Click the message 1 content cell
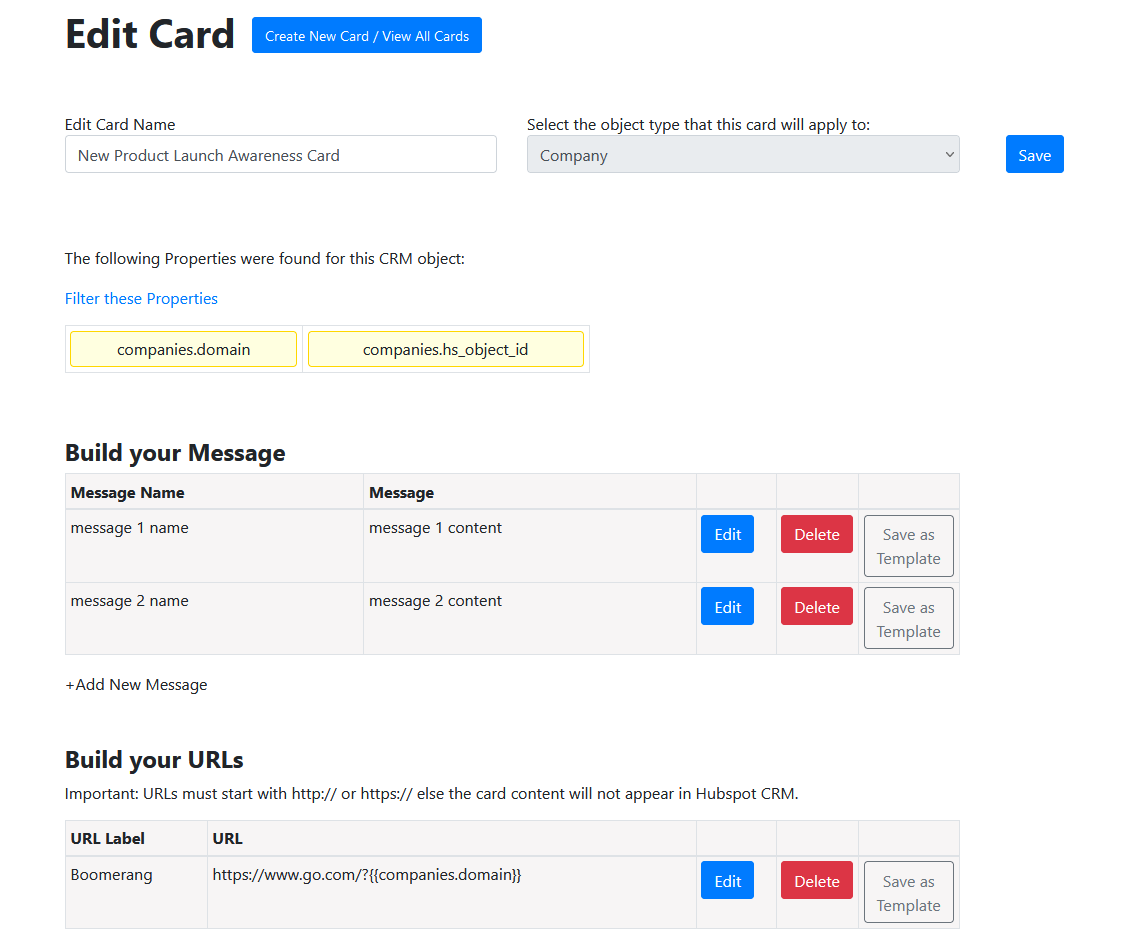The width and height of the screenshot is (1131, 941). (435, 528)
